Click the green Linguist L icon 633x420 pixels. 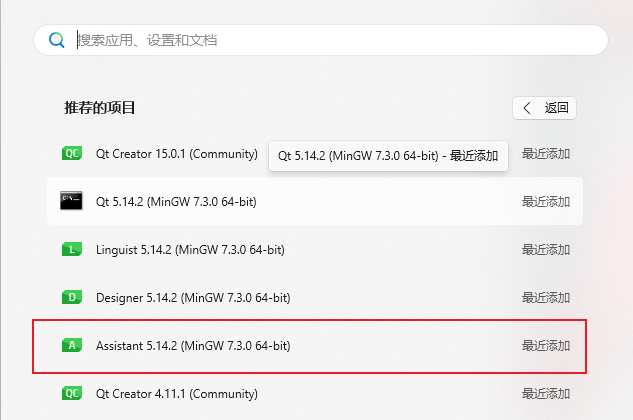coord(72,249)
